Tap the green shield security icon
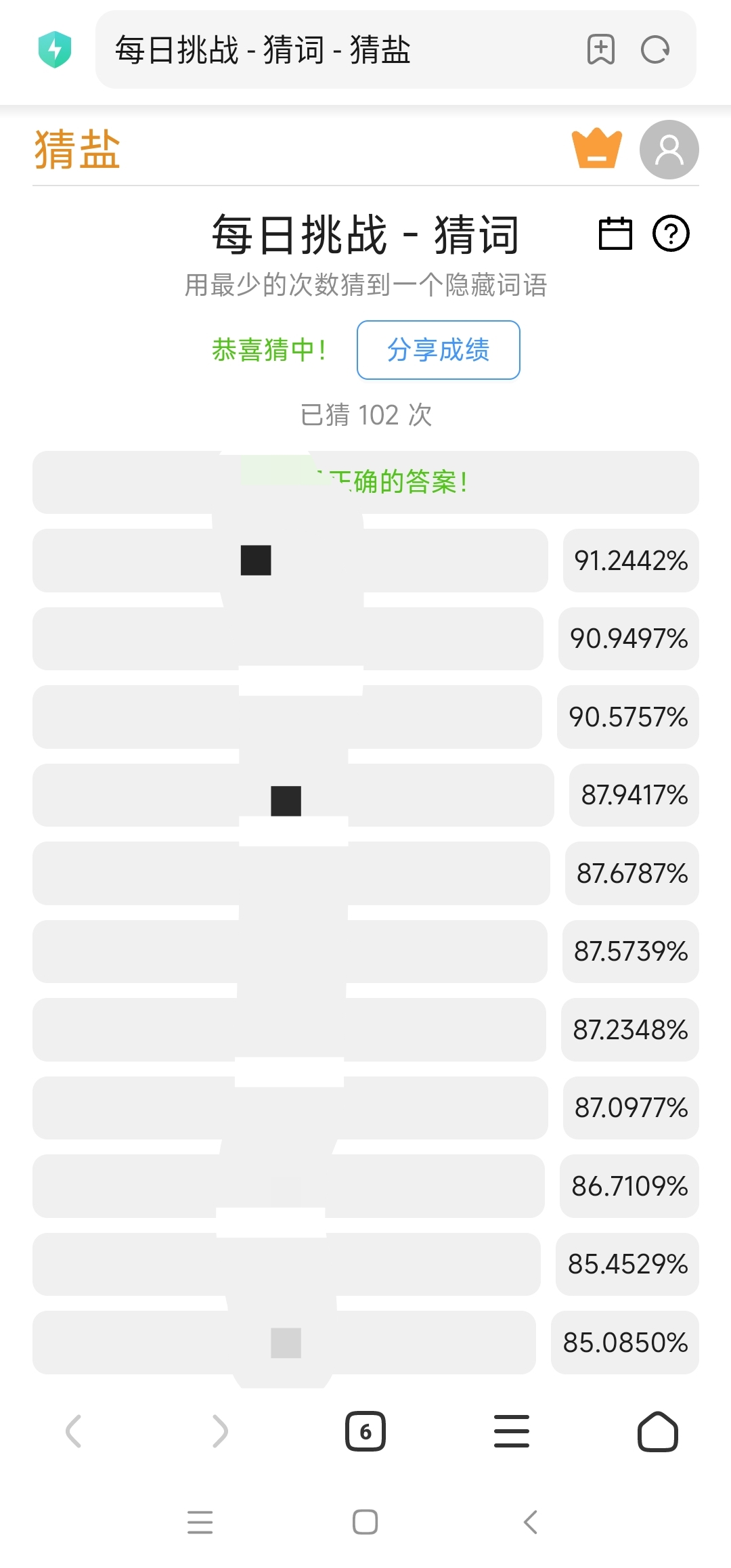 (x=55, y=49)
